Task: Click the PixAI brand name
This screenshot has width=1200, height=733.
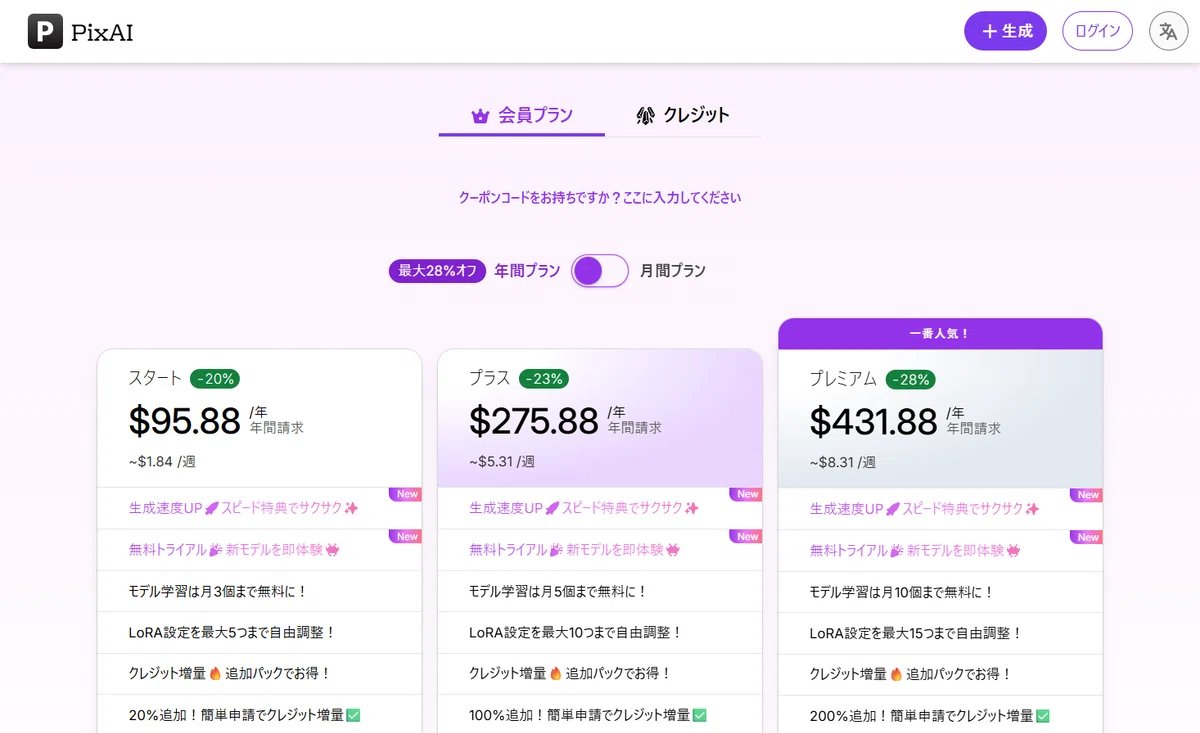Action: pyautogui.click(x=102, y=33)
